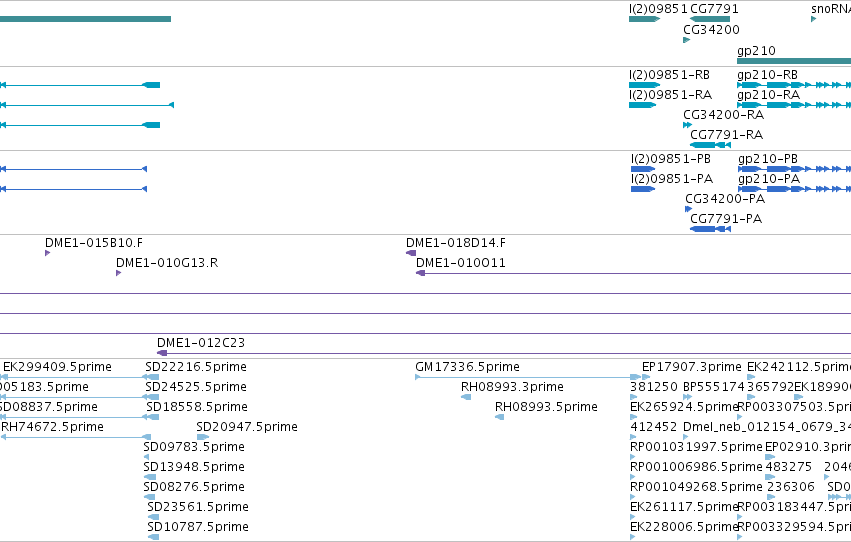The image size is (851, 542).
Task: Select the GM17336.5prime EST feature
Action: [x=528, y=377]
